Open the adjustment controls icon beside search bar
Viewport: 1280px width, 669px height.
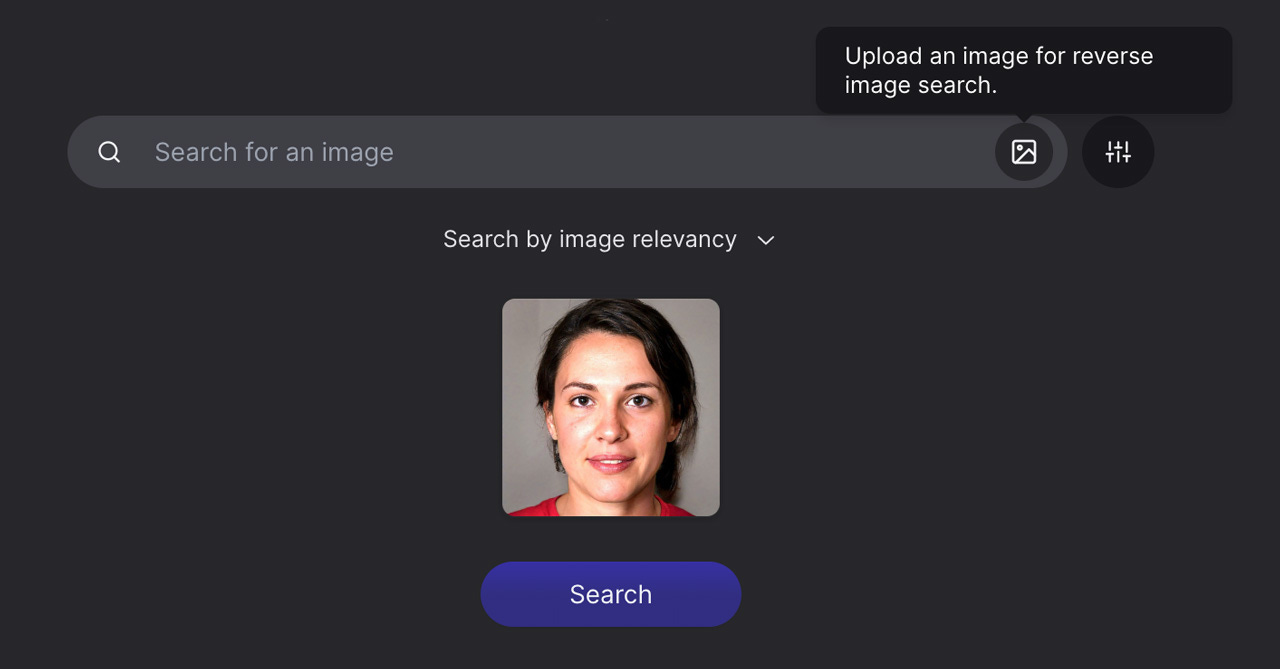coord(1118,152)
